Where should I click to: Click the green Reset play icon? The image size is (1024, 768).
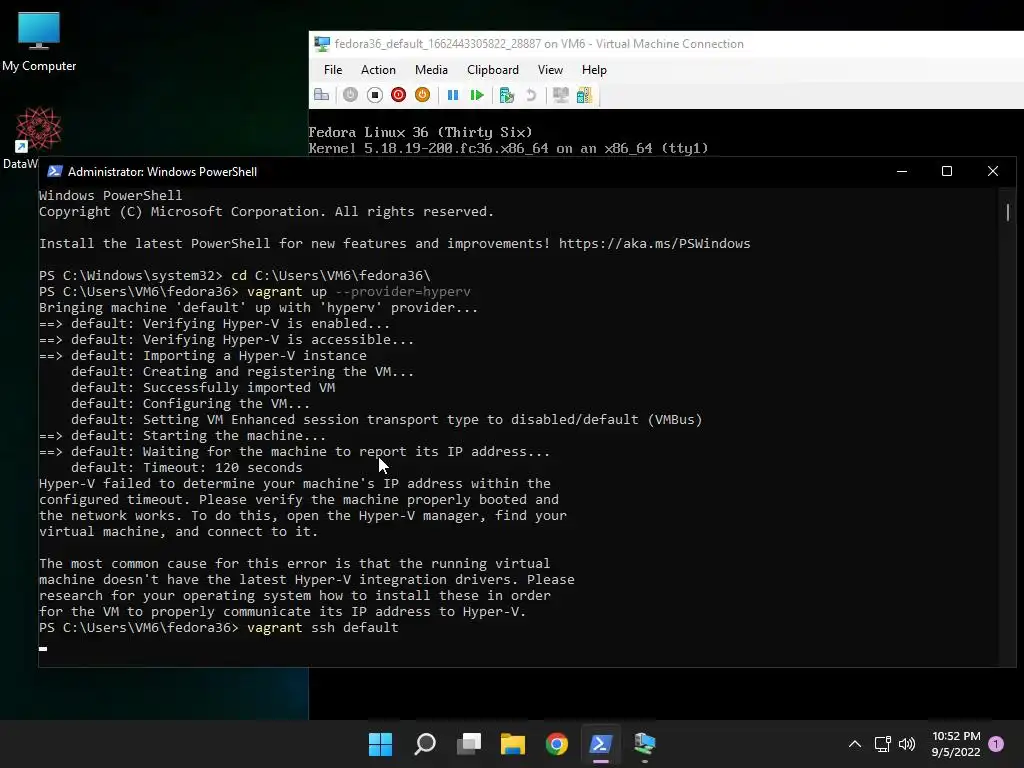click(477, 95)
